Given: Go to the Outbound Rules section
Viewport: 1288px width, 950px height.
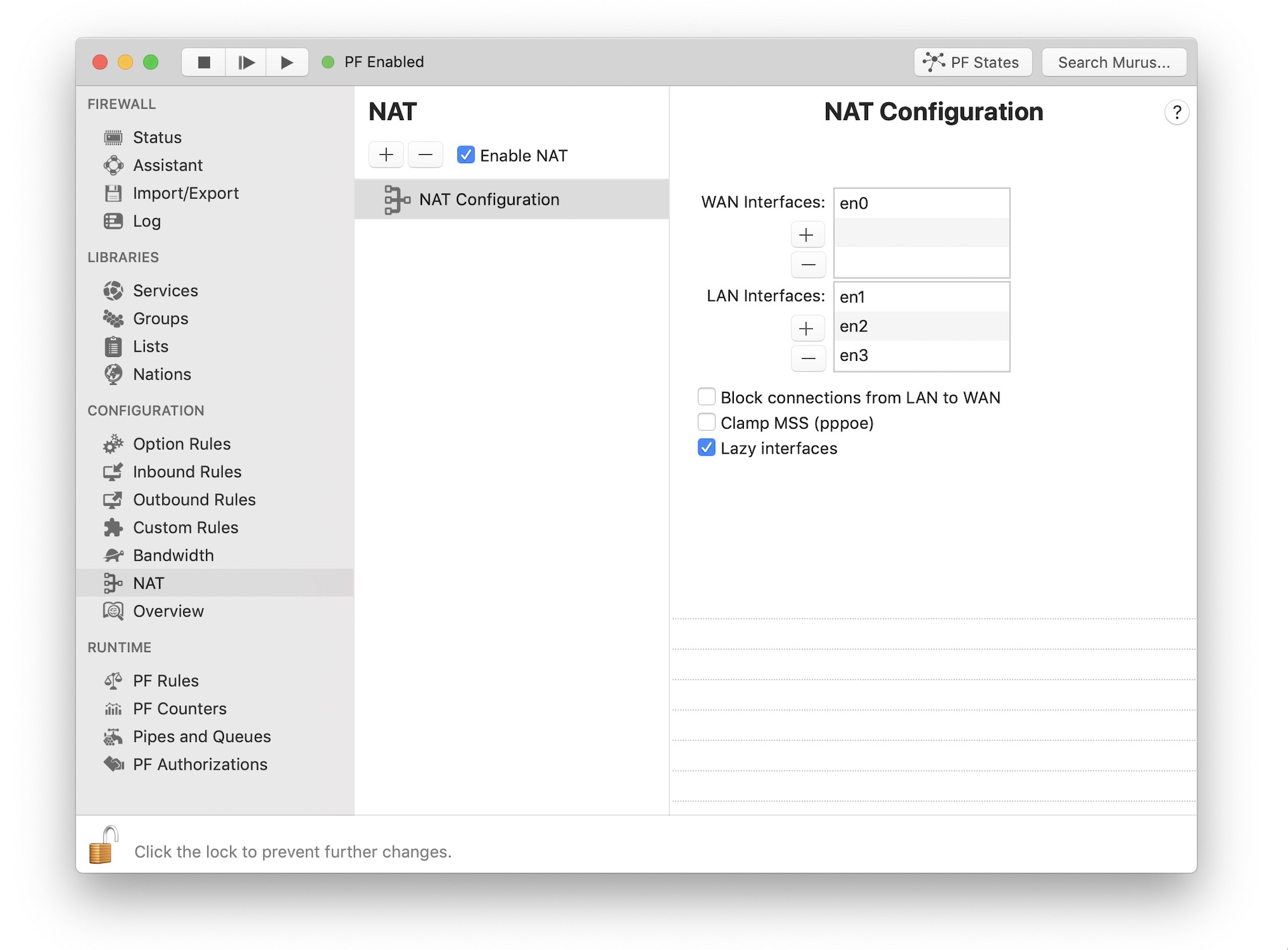Looking at the screenshot, I should (215, 500).
